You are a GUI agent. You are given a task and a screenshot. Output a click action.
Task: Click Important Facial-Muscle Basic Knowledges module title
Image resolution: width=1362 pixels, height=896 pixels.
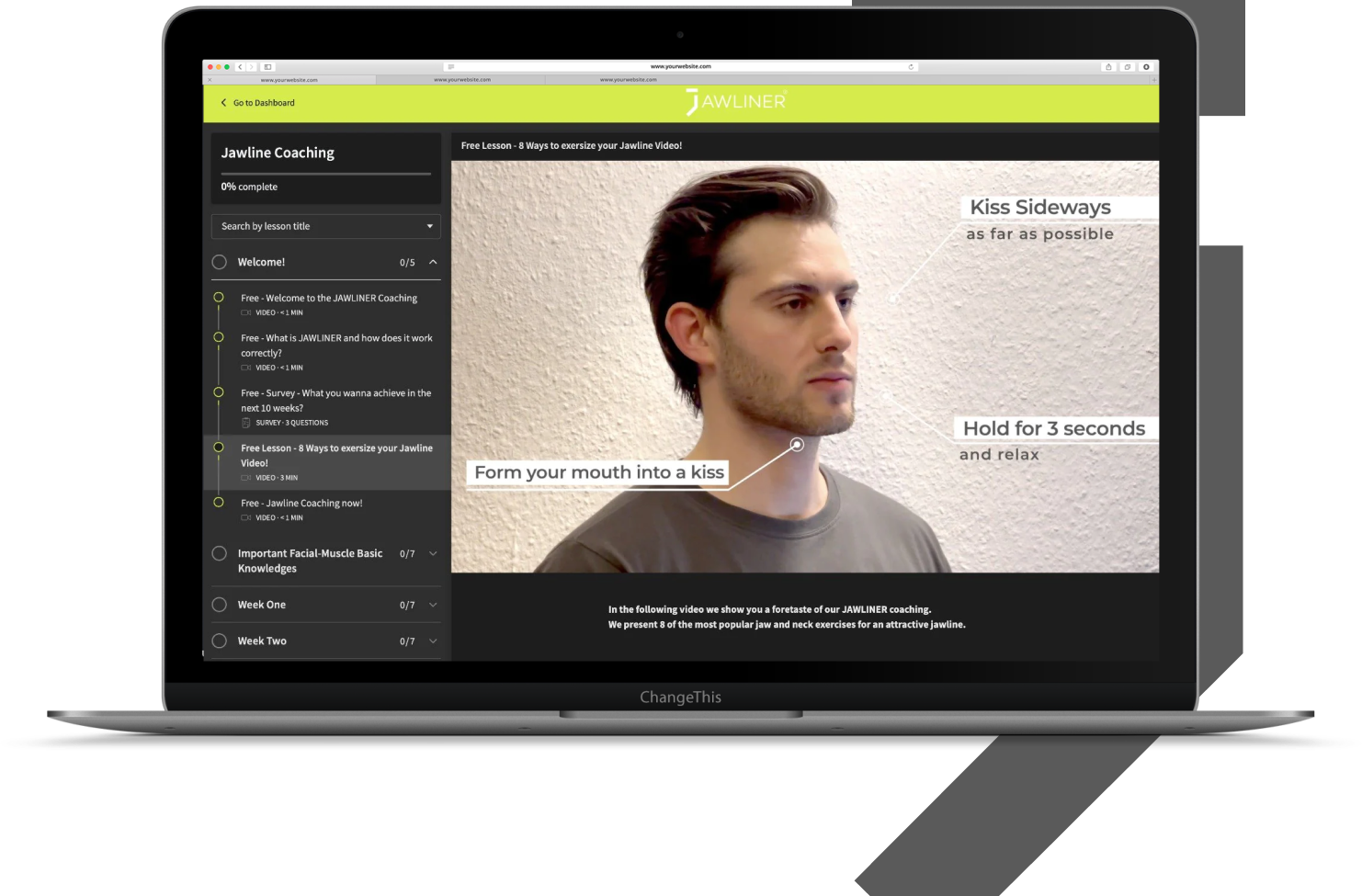[310, 561]
